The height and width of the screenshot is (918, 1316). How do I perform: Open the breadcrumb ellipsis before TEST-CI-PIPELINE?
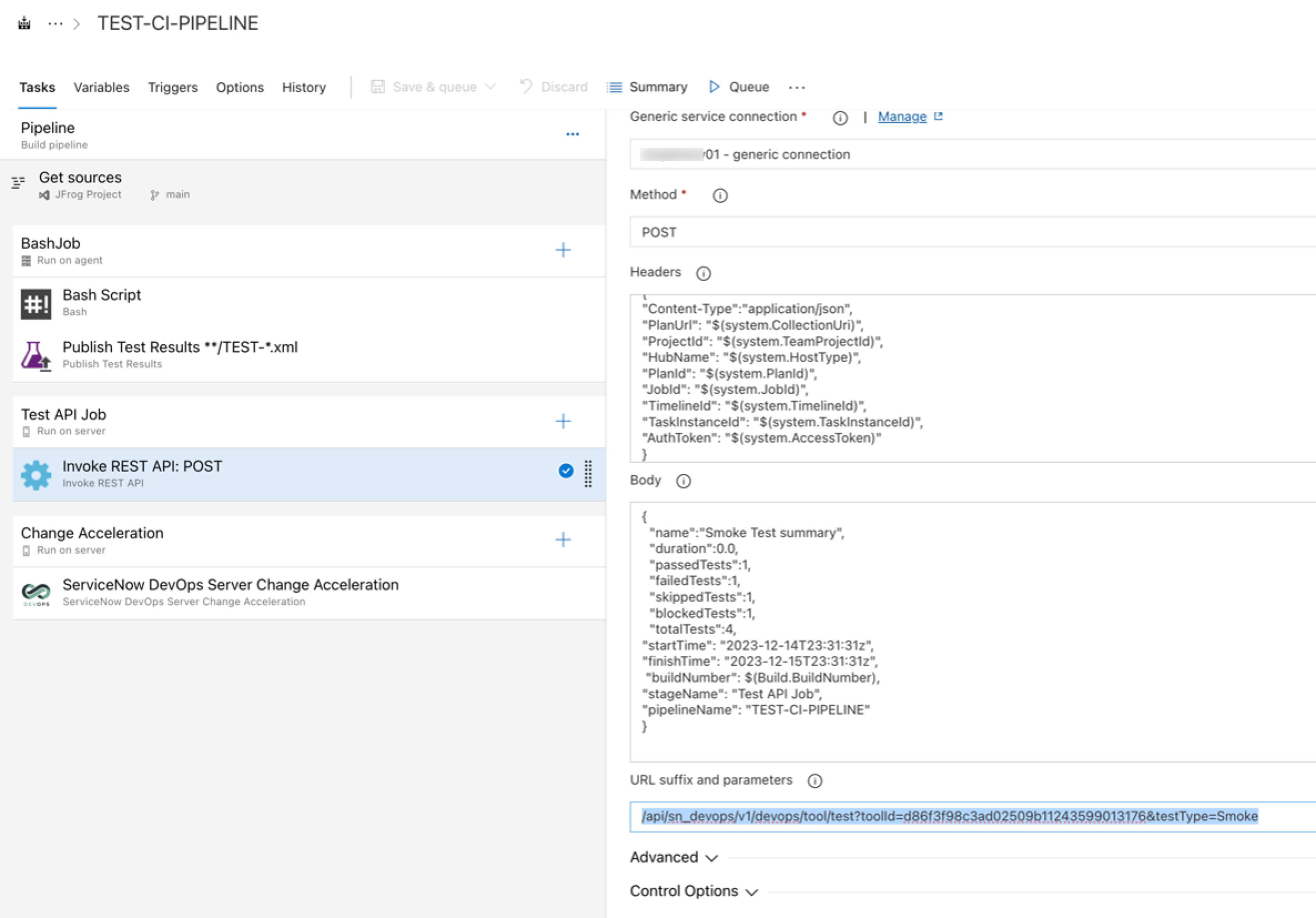(55, 24)
